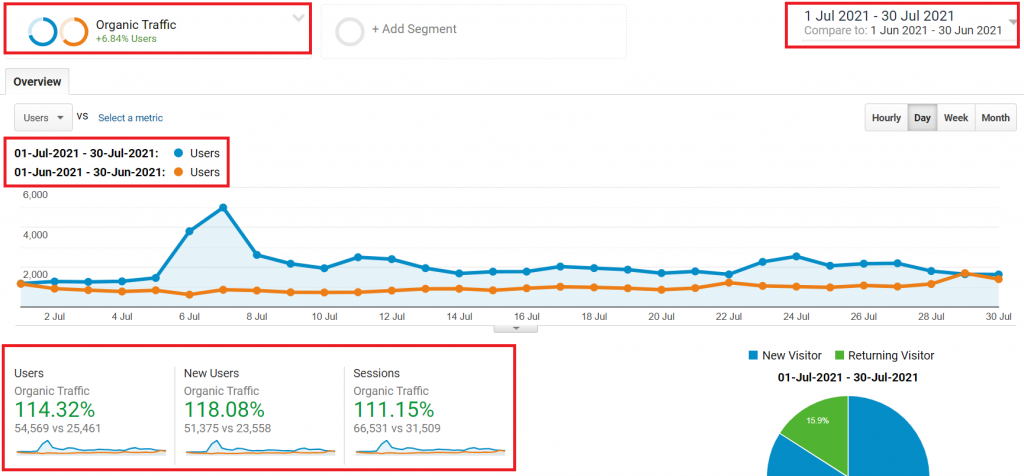Click the 24 Jul blue data point
Viewport: 1024px width, 476px height.
[796, 257]
